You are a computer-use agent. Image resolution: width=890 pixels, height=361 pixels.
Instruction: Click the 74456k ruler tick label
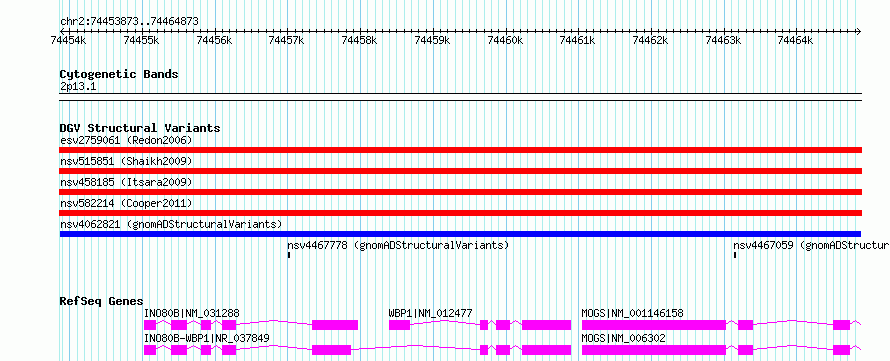pyautogui.click(x=214, y=40)
